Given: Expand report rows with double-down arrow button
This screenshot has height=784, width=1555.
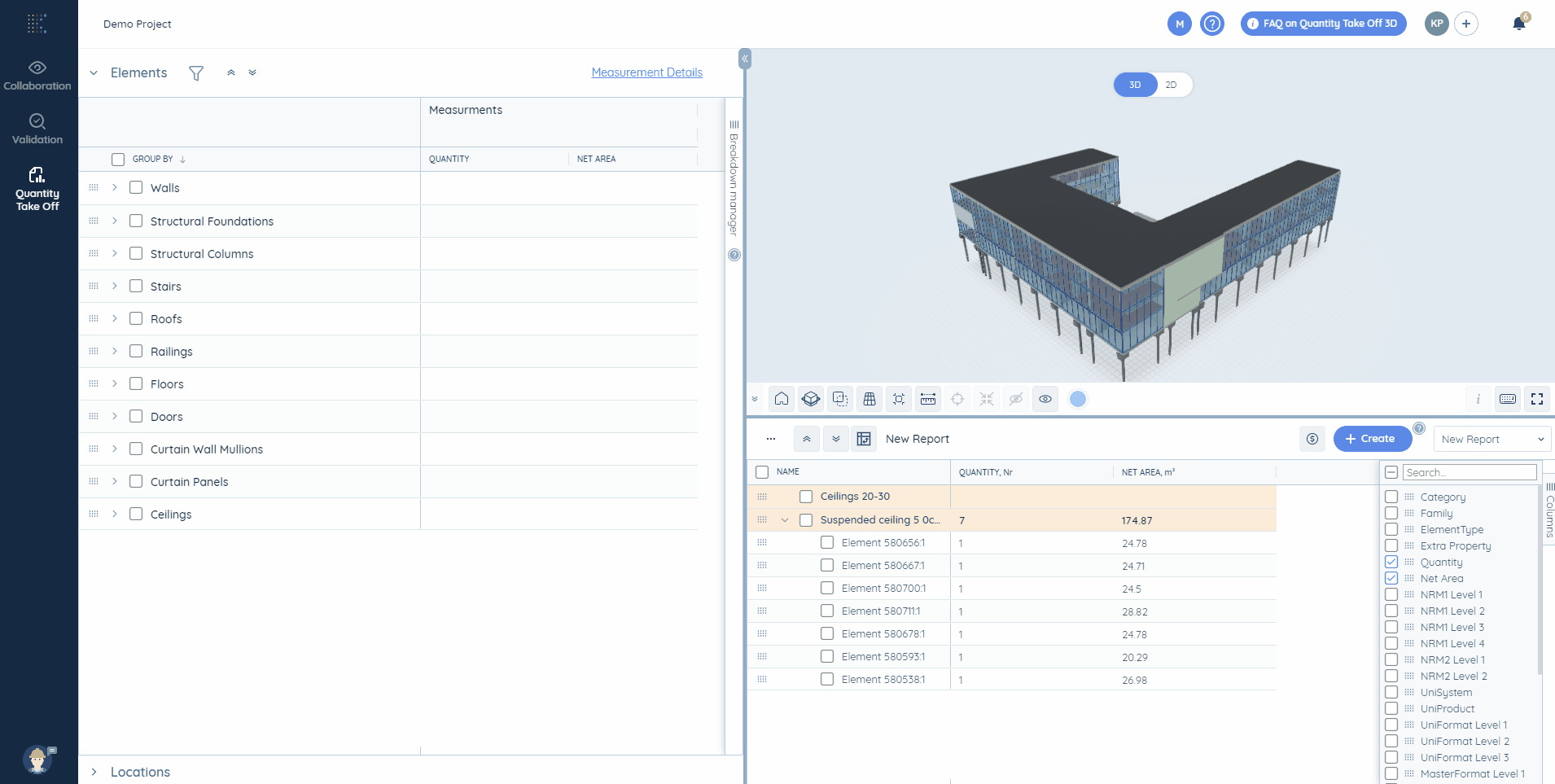Looking at the screenshot, I should pyautogui.click(x=836, y=439).
